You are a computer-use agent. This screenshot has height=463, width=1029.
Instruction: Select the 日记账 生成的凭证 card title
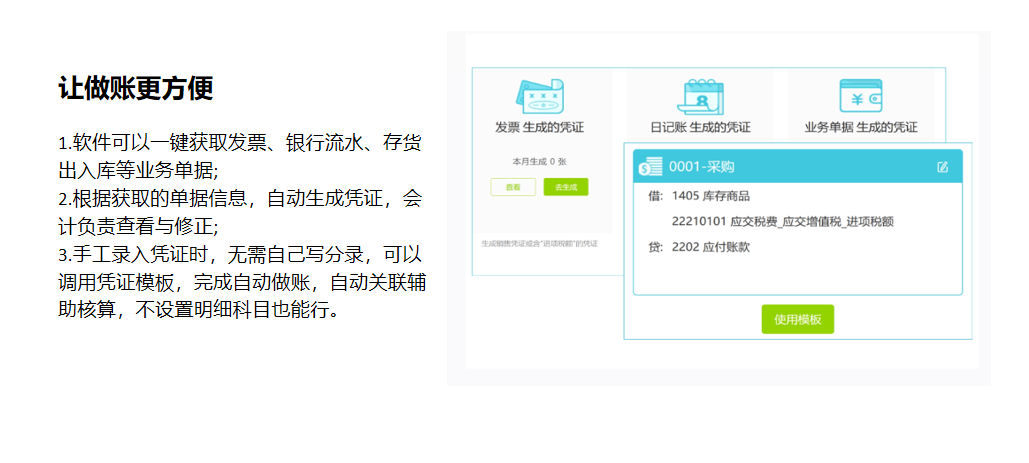pyautogui.click(x=700, y=128)
